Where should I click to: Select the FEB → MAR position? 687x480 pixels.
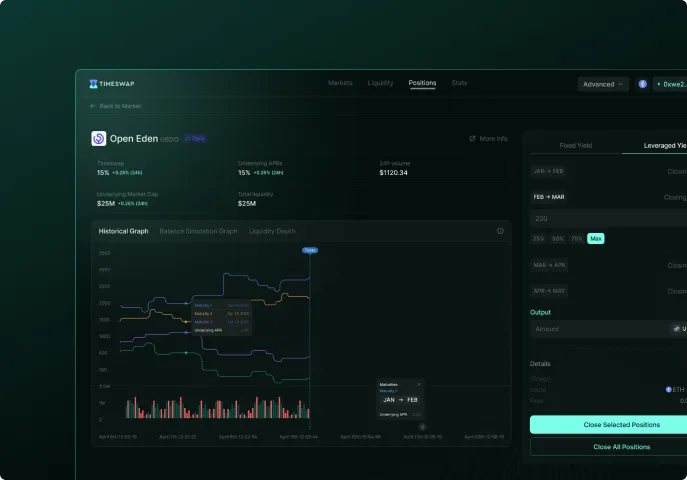(x=549, y=197)
